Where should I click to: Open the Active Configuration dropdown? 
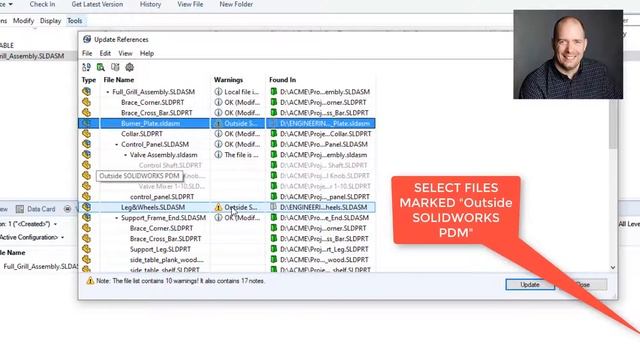[62, 237]
